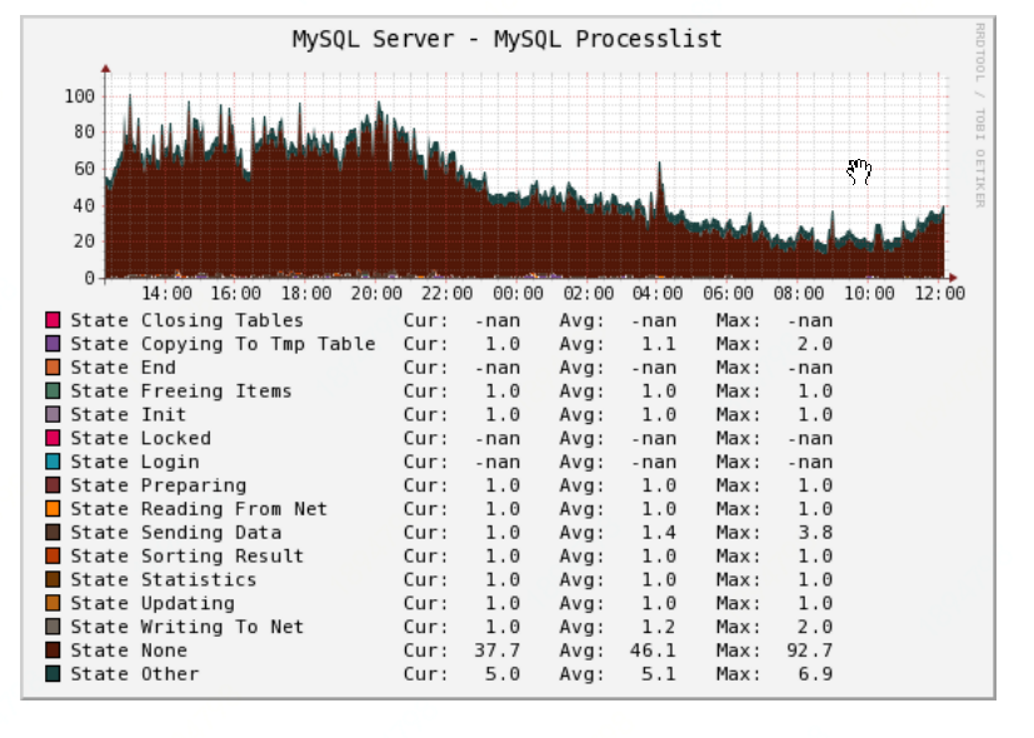Click the 60 value on the y-axis

[84, 169]
